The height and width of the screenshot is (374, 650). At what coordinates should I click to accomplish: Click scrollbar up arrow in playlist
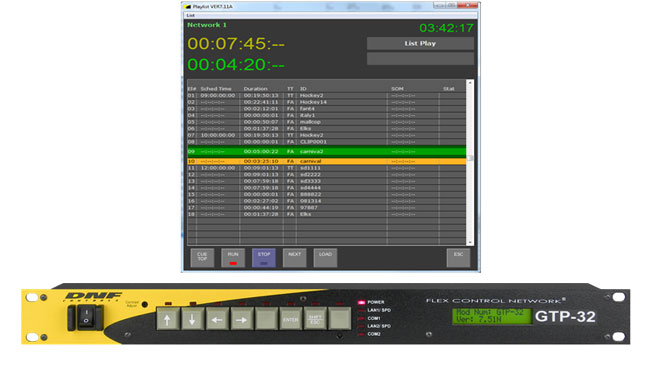coord(470,83)
